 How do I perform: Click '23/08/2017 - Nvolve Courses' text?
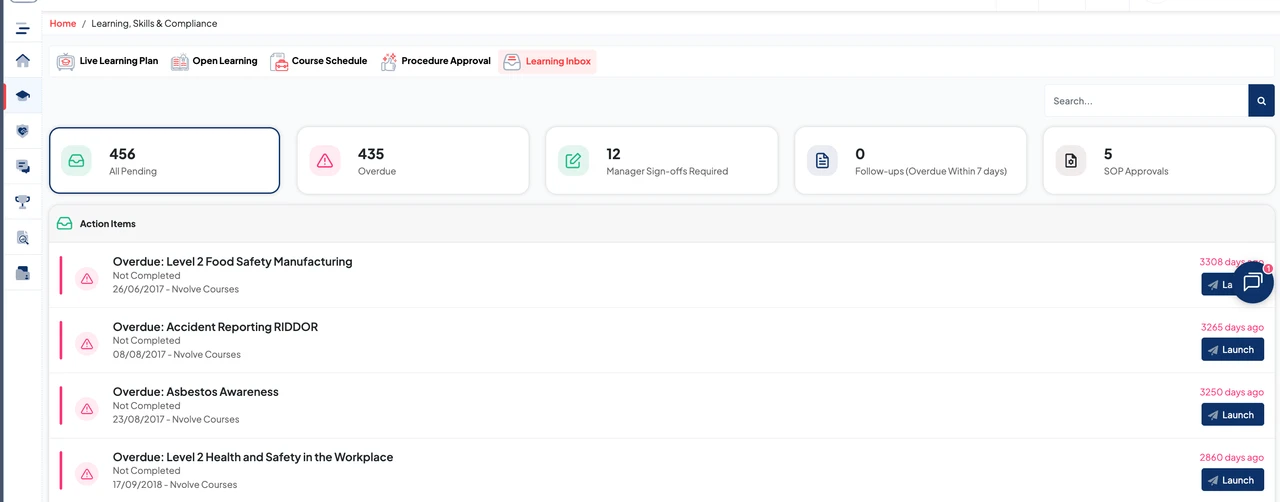[176, 420]
